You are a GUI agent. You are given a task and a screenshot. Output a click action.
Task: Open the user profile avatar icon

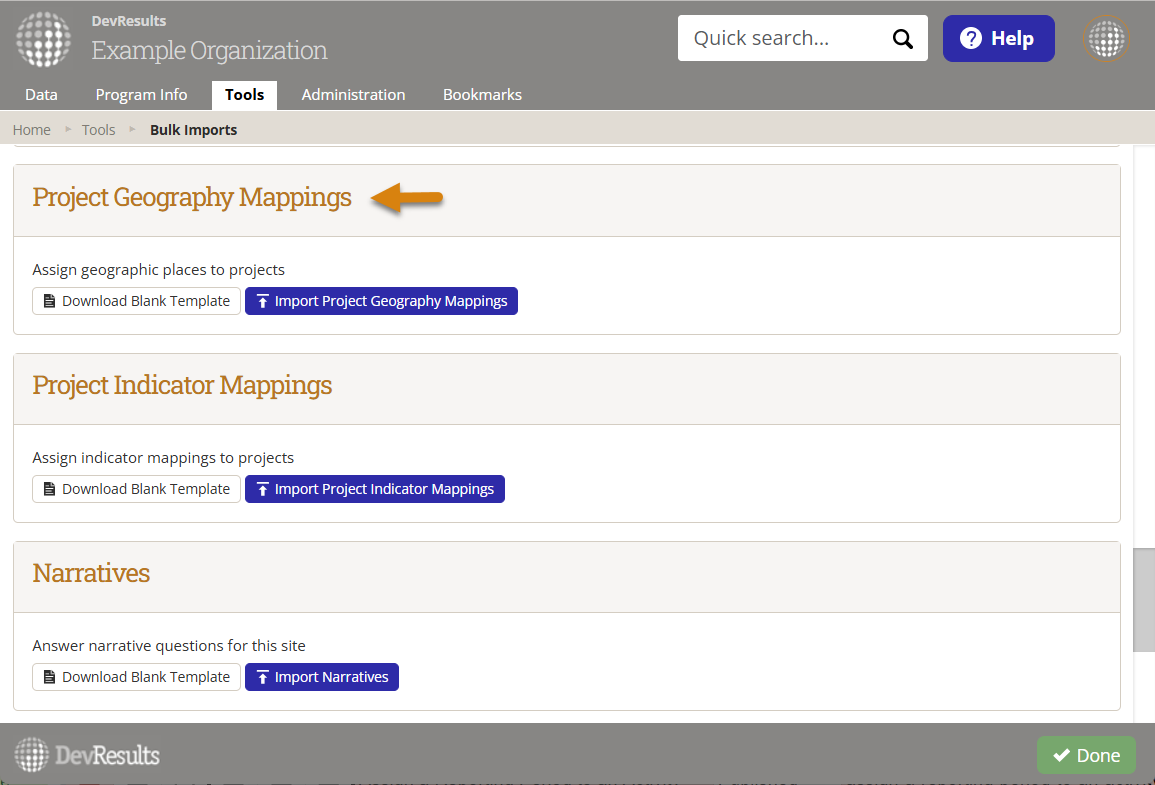(1106, 40)
